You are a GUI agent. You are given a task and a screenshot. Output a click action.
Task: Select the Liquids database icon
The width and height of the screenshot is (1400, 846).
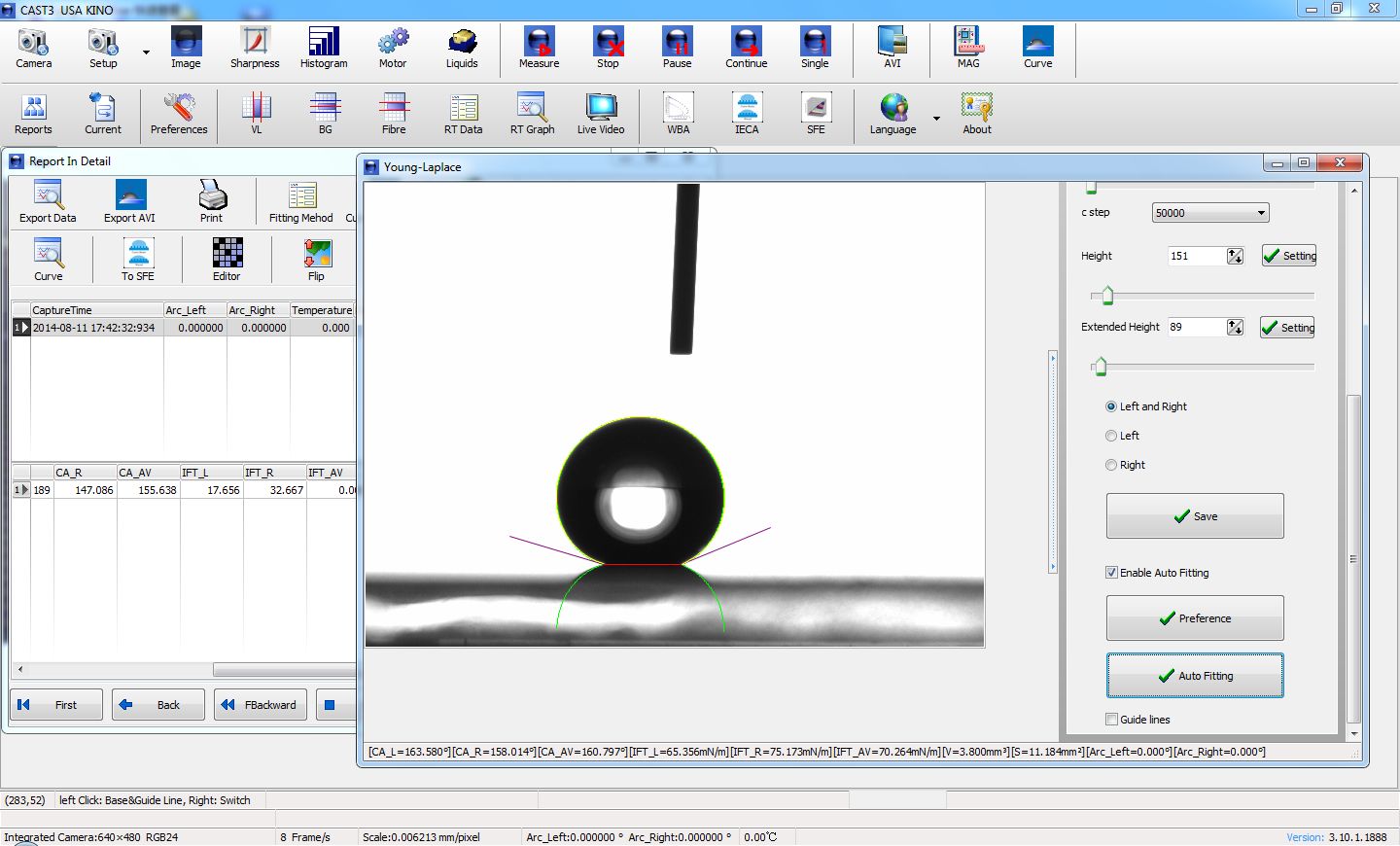462,47
